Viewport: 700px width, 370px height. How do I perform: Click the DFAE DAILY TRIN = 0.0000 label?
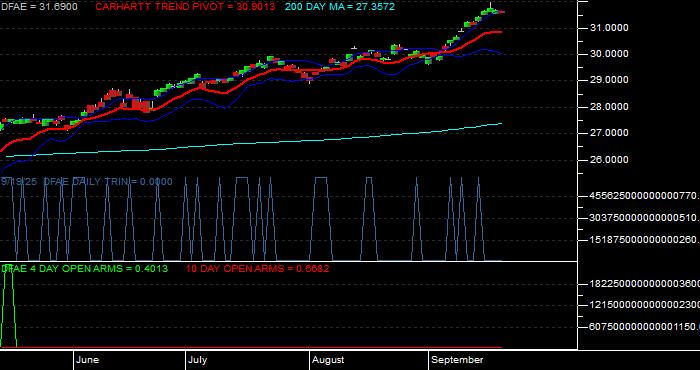point(108,182)
